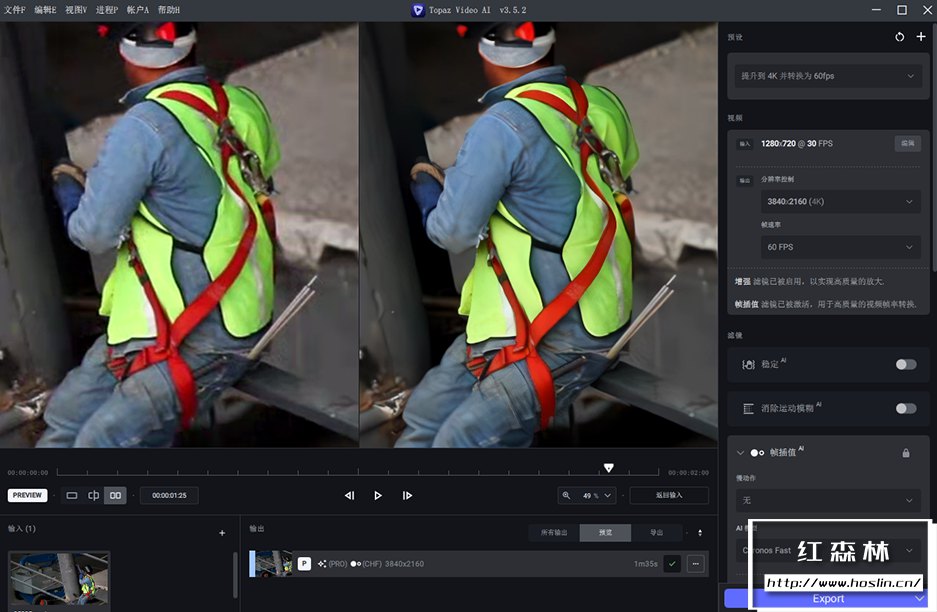Image resolution: width=937 pixels, height=612 pixels.
Task: Click the lock icon on 帧插值 panel
Action: point(906,453)
